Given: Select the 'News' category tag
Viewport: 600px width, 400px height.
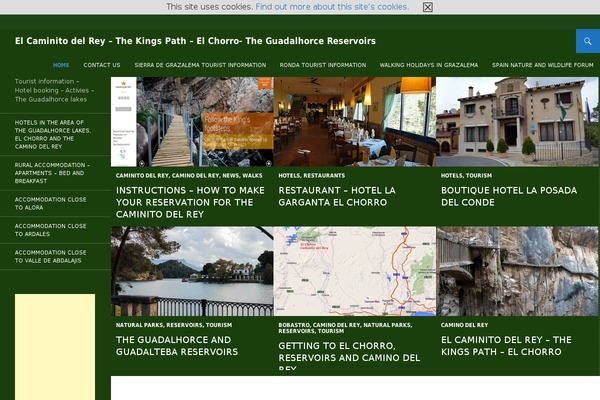Looking at the screenshot, I should coord(231,176).
